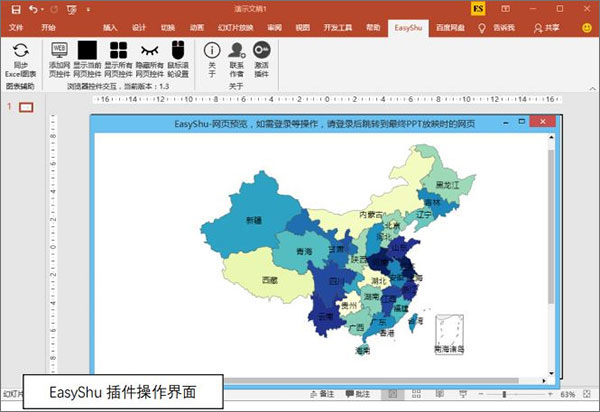Viewport: 600px width, 412px height.
Task: Click 联系作者 contact author icon
Action: (x=236, y=50)
